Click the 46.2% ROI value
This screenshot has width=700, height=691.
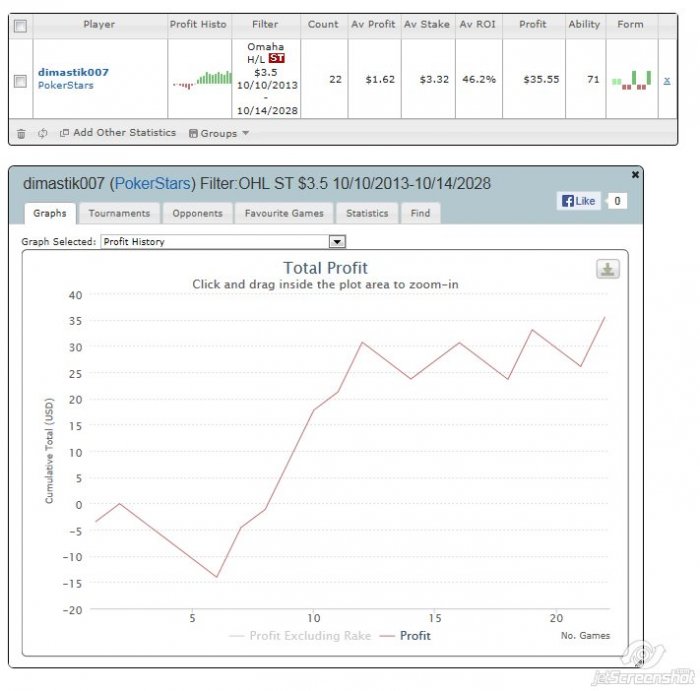[x=479, y=79]
